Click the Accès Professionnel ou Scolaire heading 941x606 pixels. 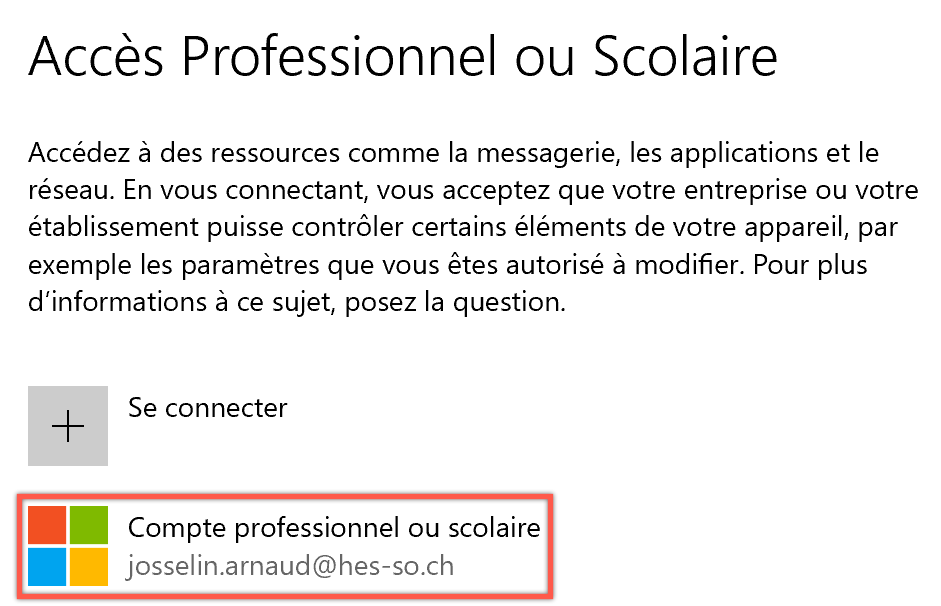tap(403, 56)
